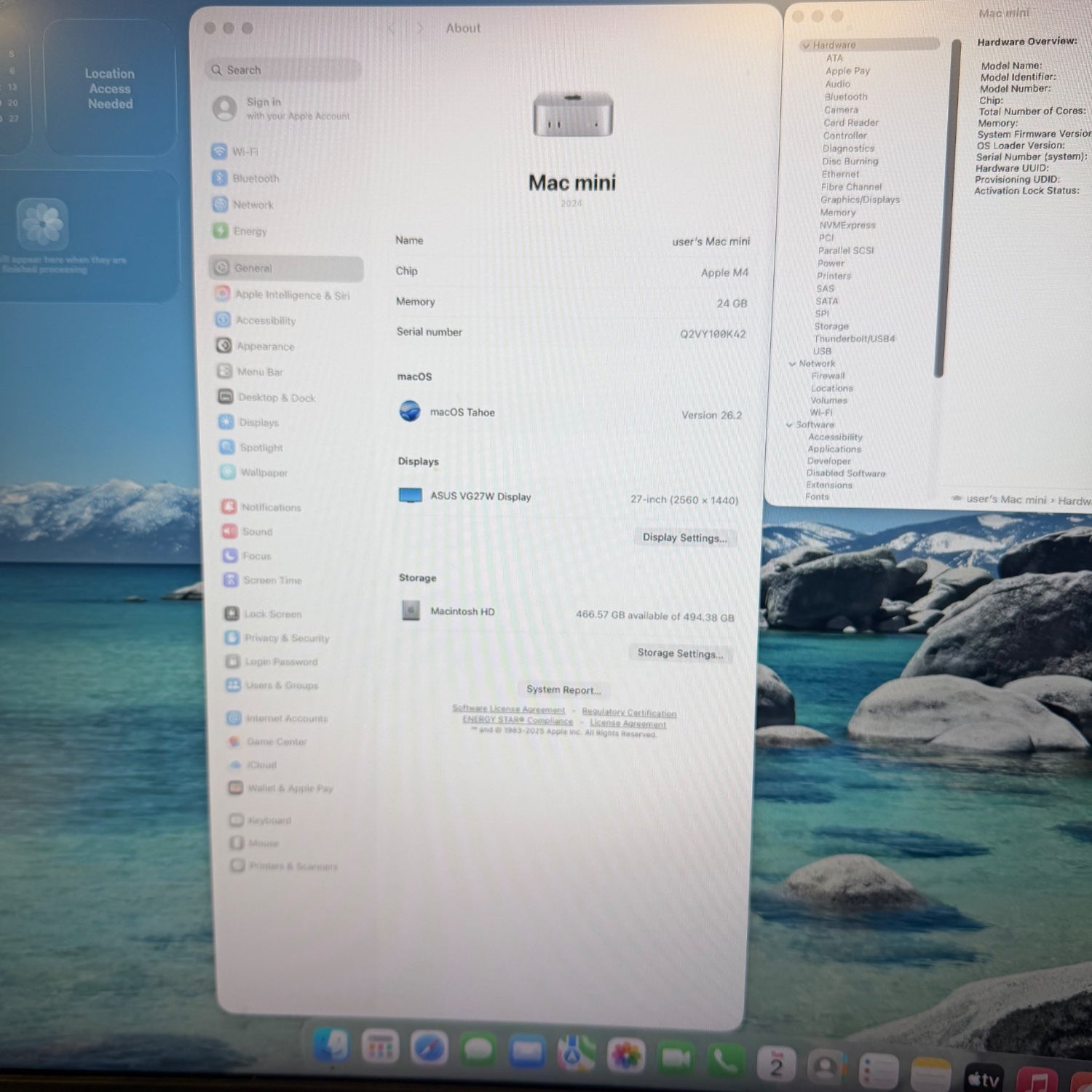Select Game Center in the sidebar

267,741
